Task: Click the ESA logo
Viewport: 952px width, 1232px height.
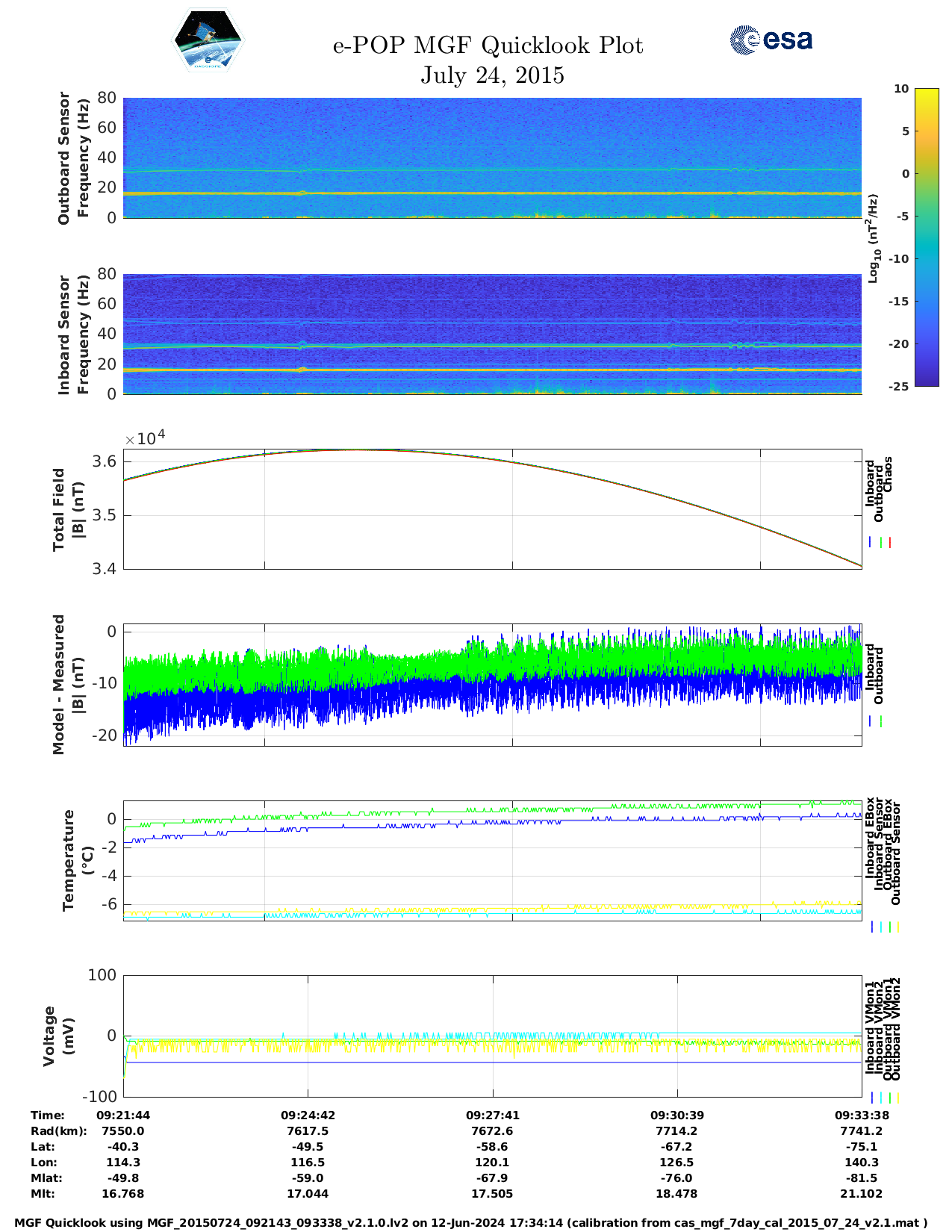Action: 771,40
